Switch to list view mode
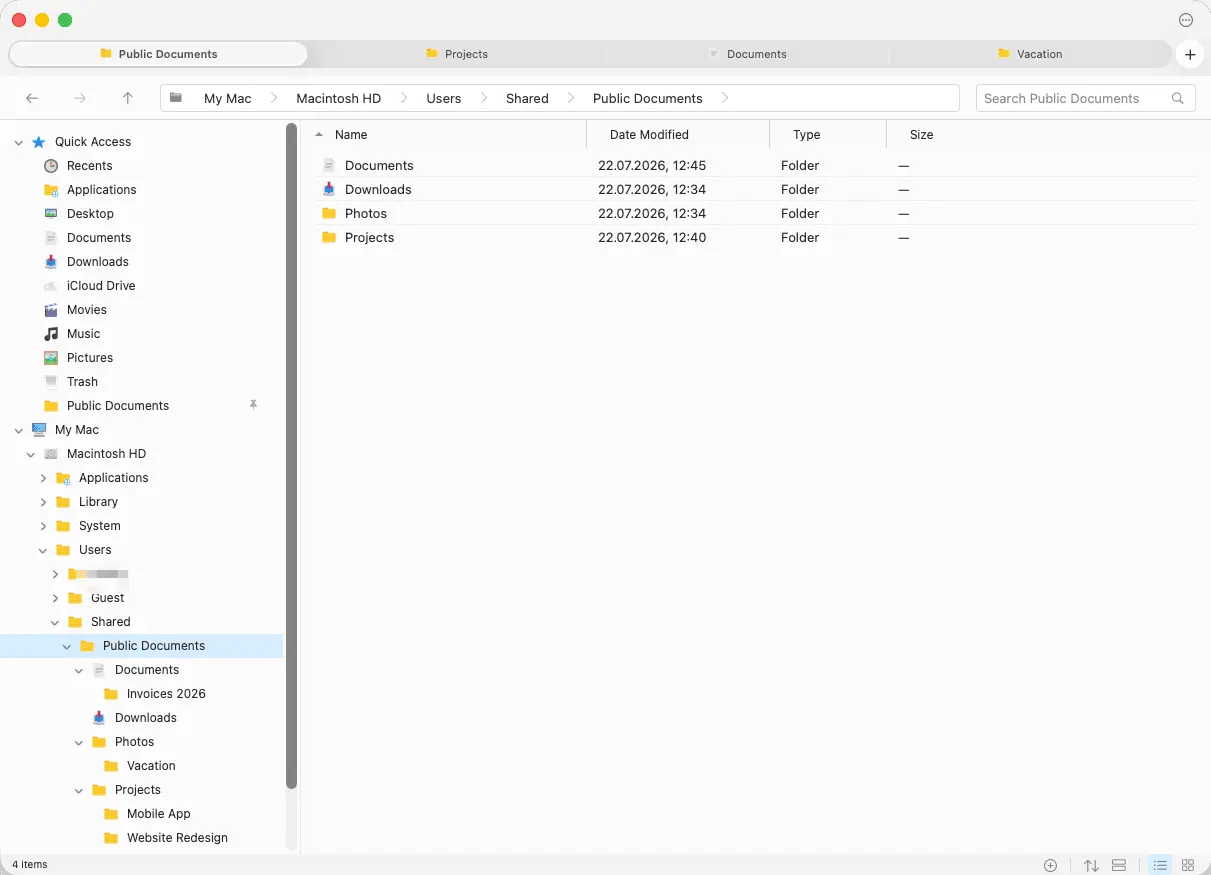This screenshot has height=875, width=1211. point(1160,865)
